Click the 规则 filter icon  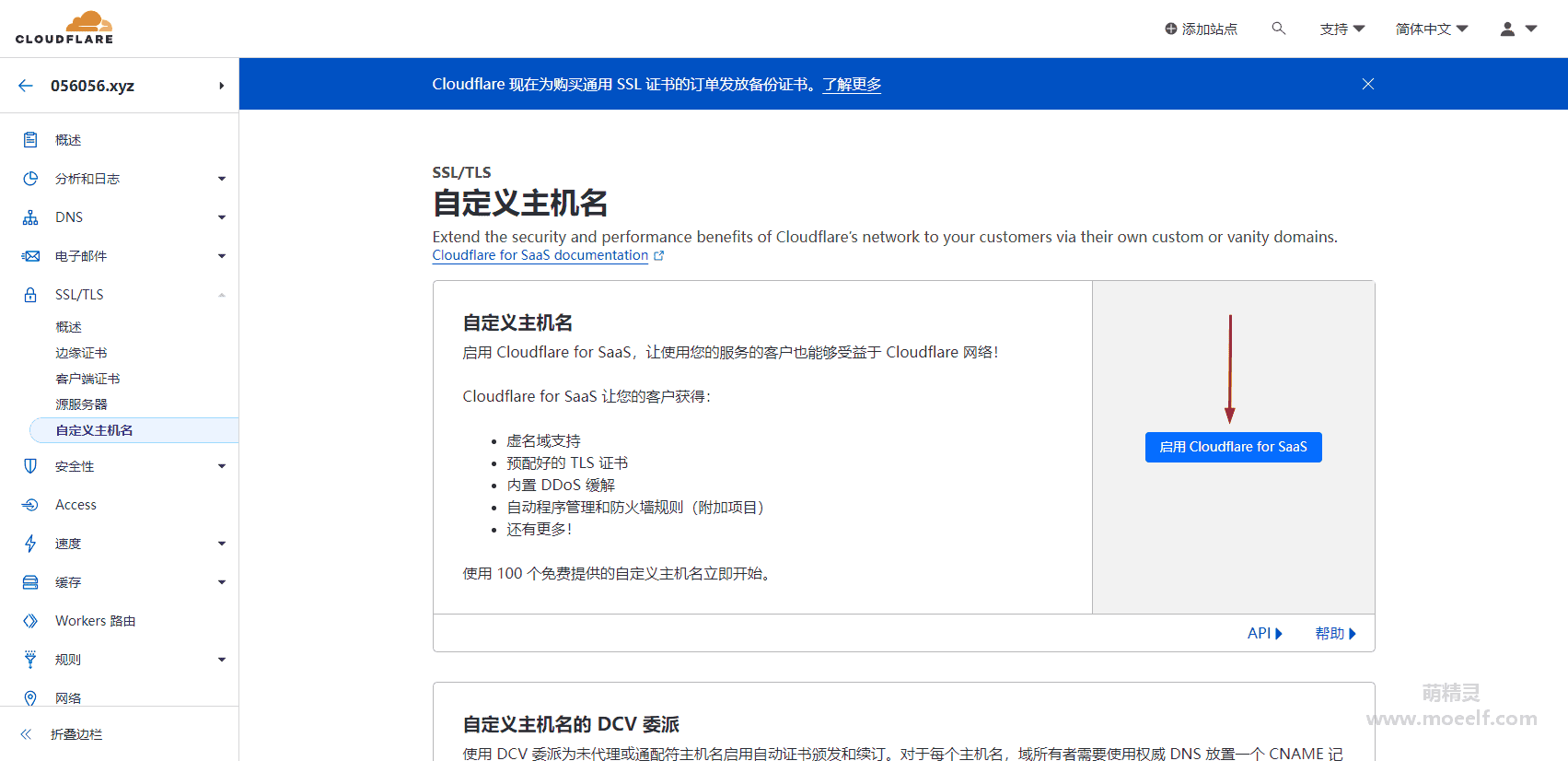30,660
